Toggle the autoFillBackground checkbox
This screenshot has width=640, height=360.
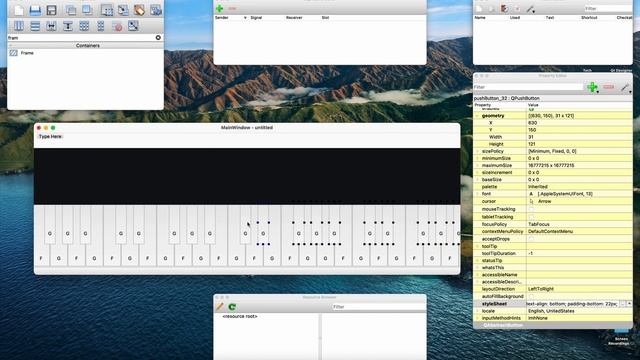[x=531, y=296]
